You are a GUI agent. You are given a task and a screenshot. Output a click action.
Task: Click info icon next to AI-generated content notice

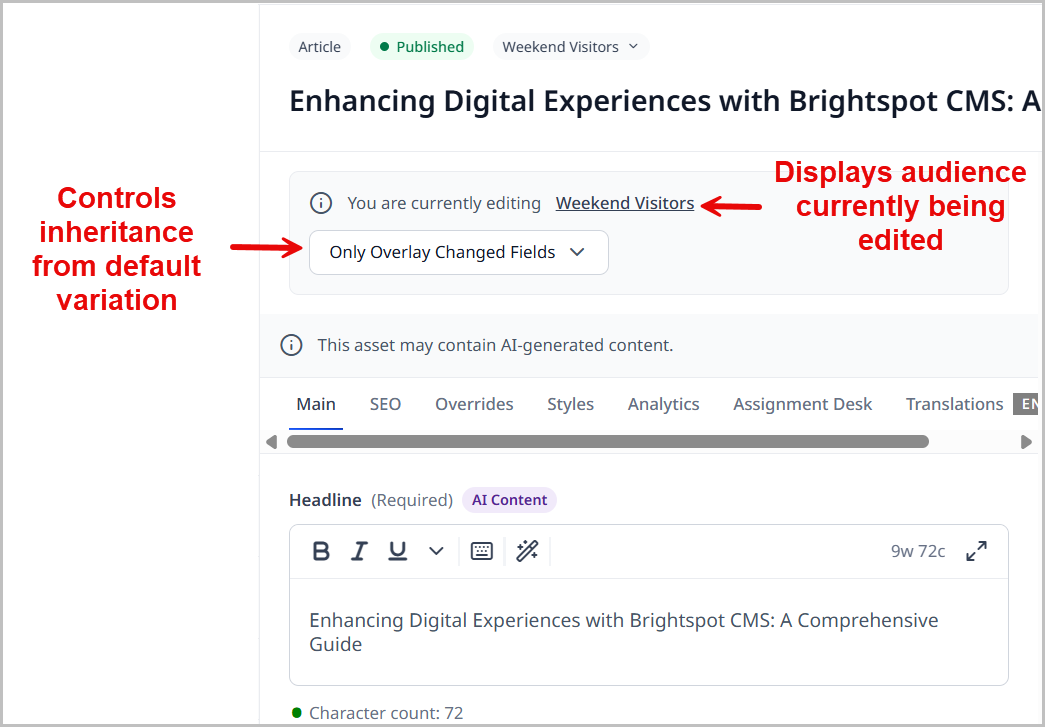click(291, 344)
